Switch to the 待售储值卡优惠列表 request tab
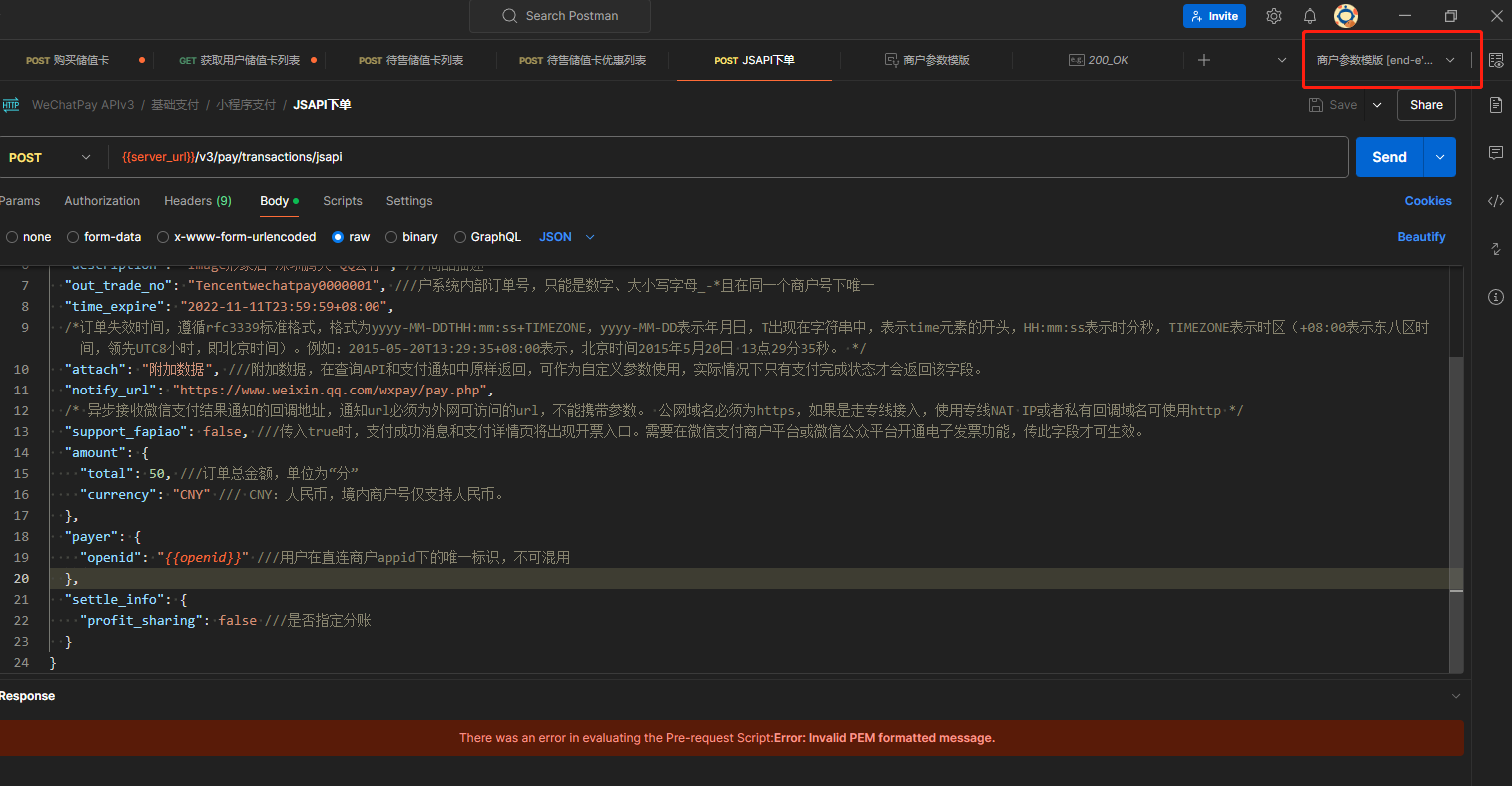 pyautogui.click(x=582, y=60)
